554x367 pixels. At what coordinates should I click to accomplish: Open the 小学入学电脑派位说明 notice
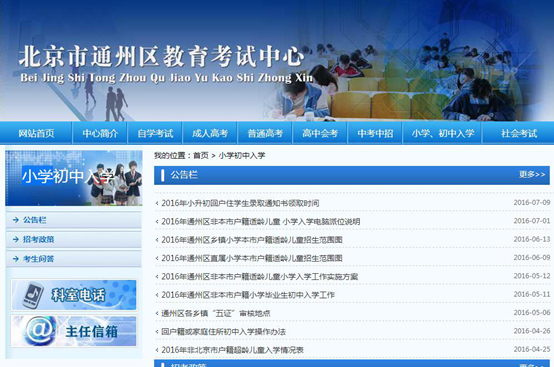coord(261,221)
